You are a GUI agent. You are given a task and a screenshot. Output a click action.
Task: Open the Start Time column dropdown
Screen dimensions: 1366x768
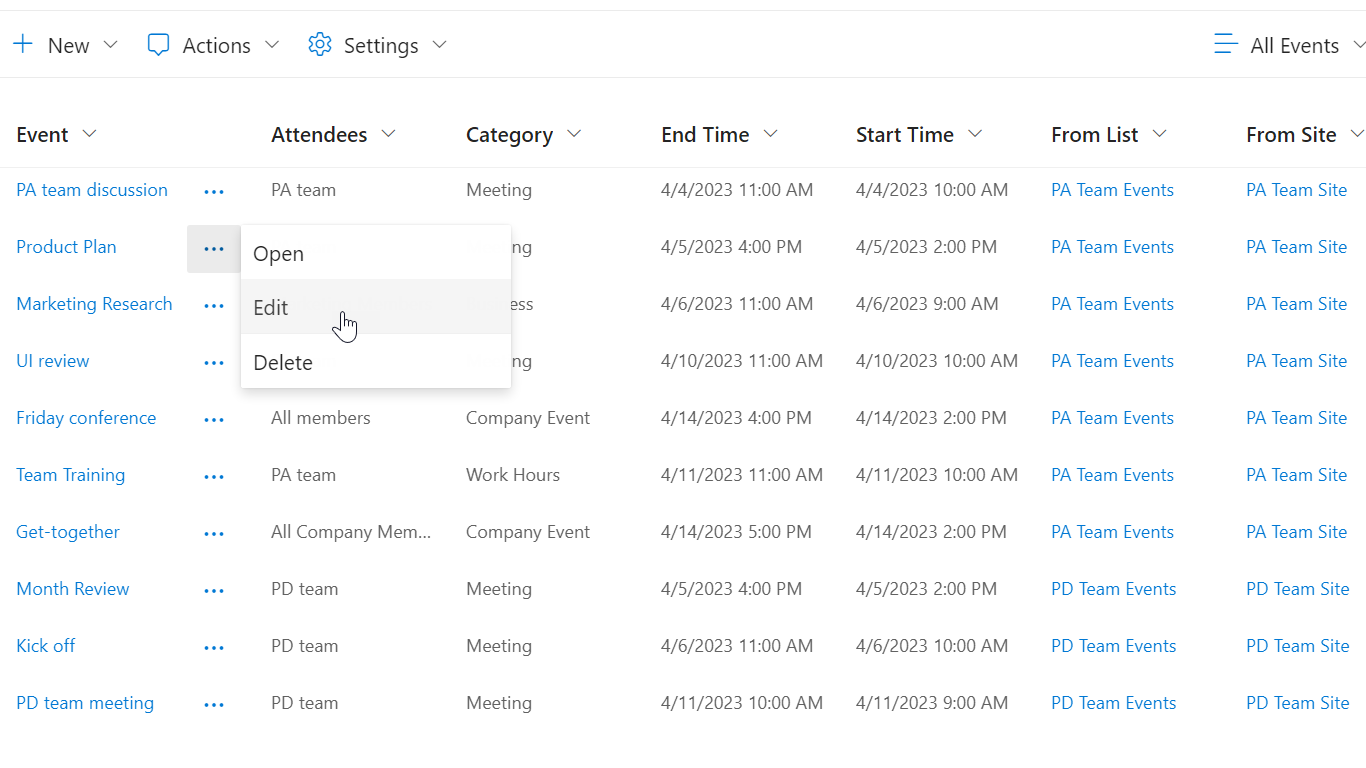tap(975, 134)
